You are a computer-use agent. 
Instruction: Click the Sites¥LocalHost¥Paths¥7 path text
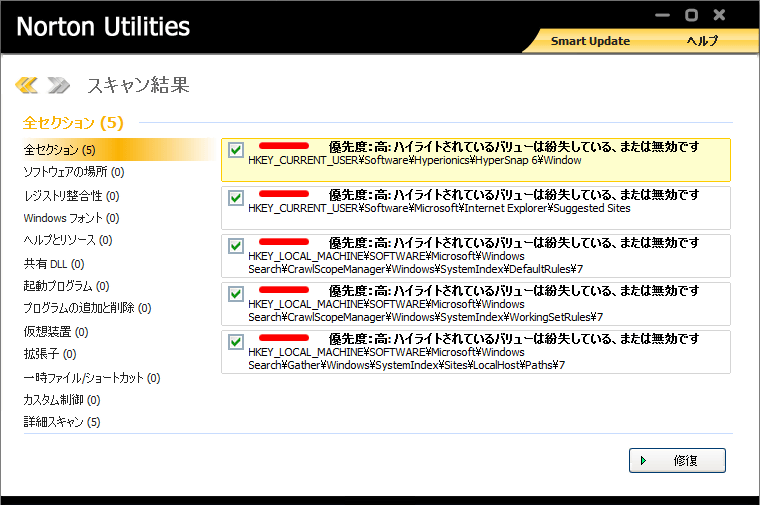[406, 359]
